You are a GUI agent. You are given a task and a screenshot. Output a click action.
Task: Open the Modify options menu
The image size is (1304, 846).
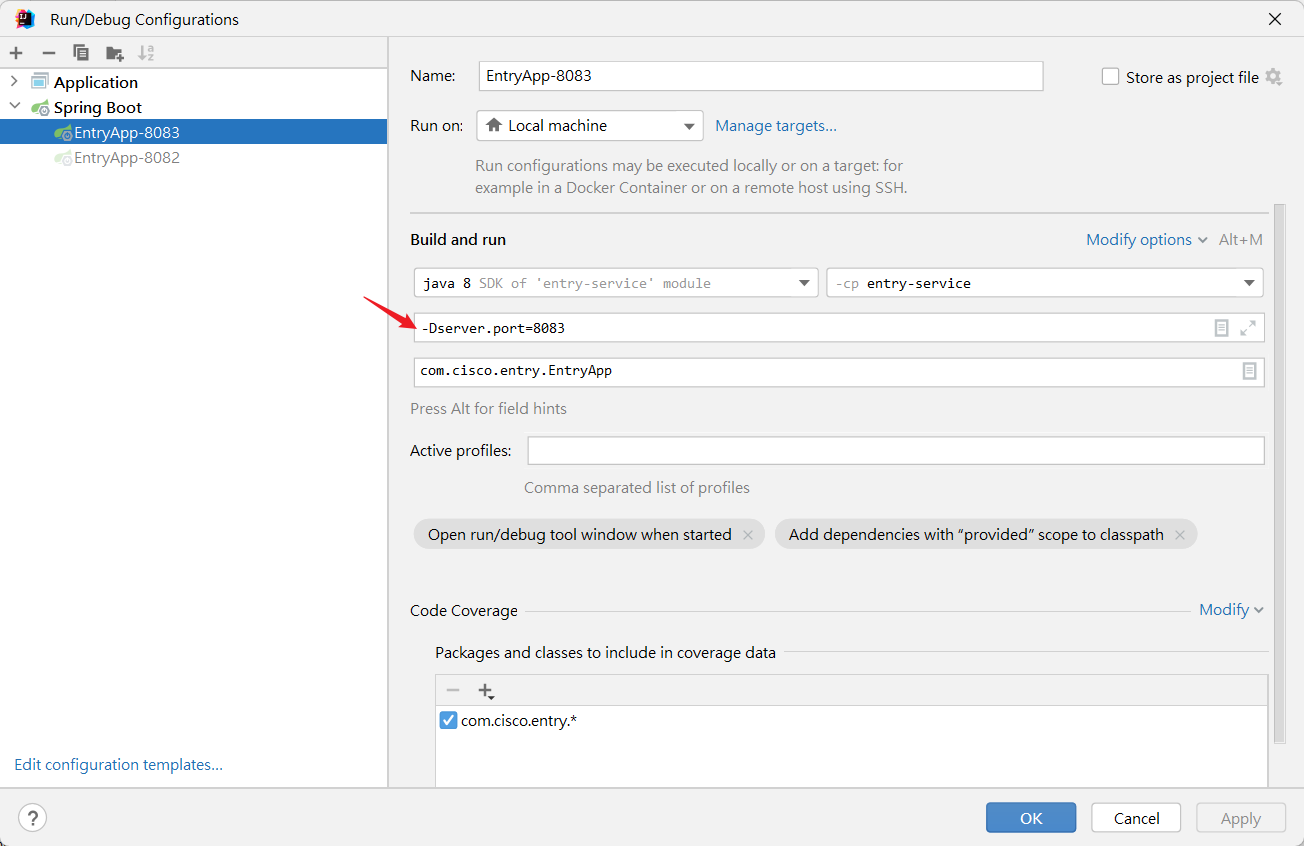[x=1146, y=240]
